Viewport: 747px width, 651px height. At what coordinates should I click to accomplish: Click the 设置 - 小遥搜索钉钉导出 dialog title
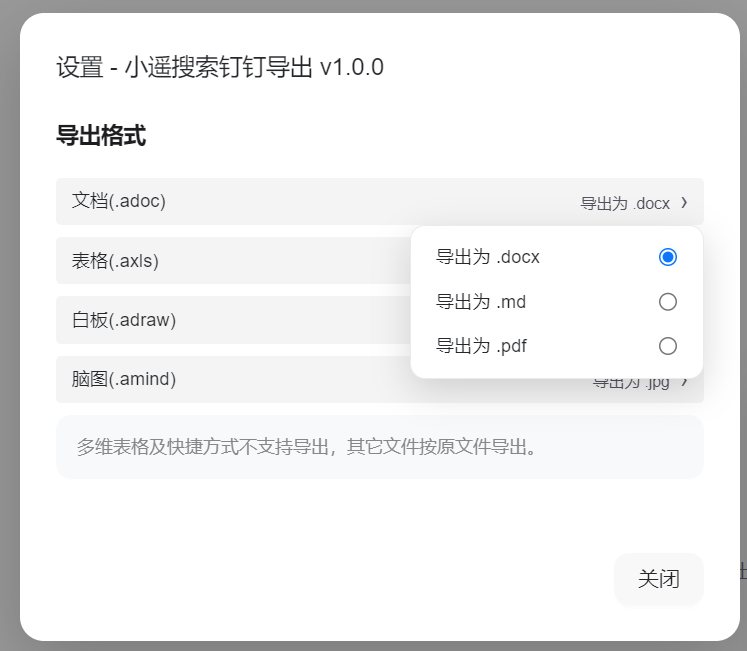click(x=220, y=68)
